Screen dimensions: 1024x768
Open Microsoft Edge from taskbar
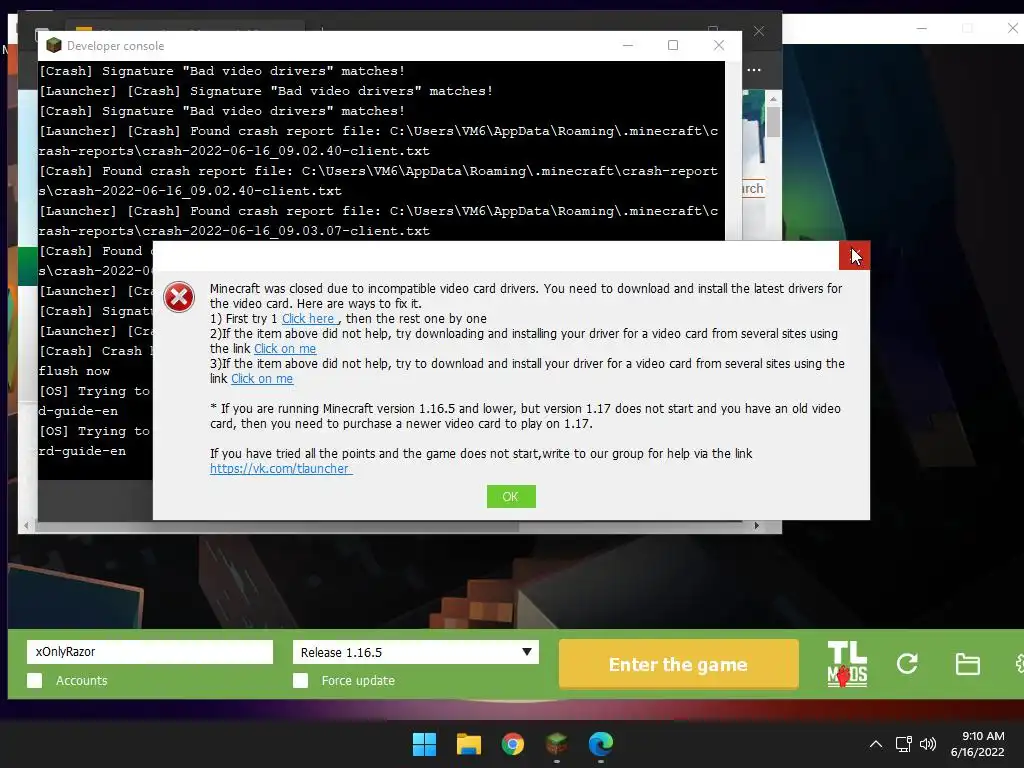[600, 744]
